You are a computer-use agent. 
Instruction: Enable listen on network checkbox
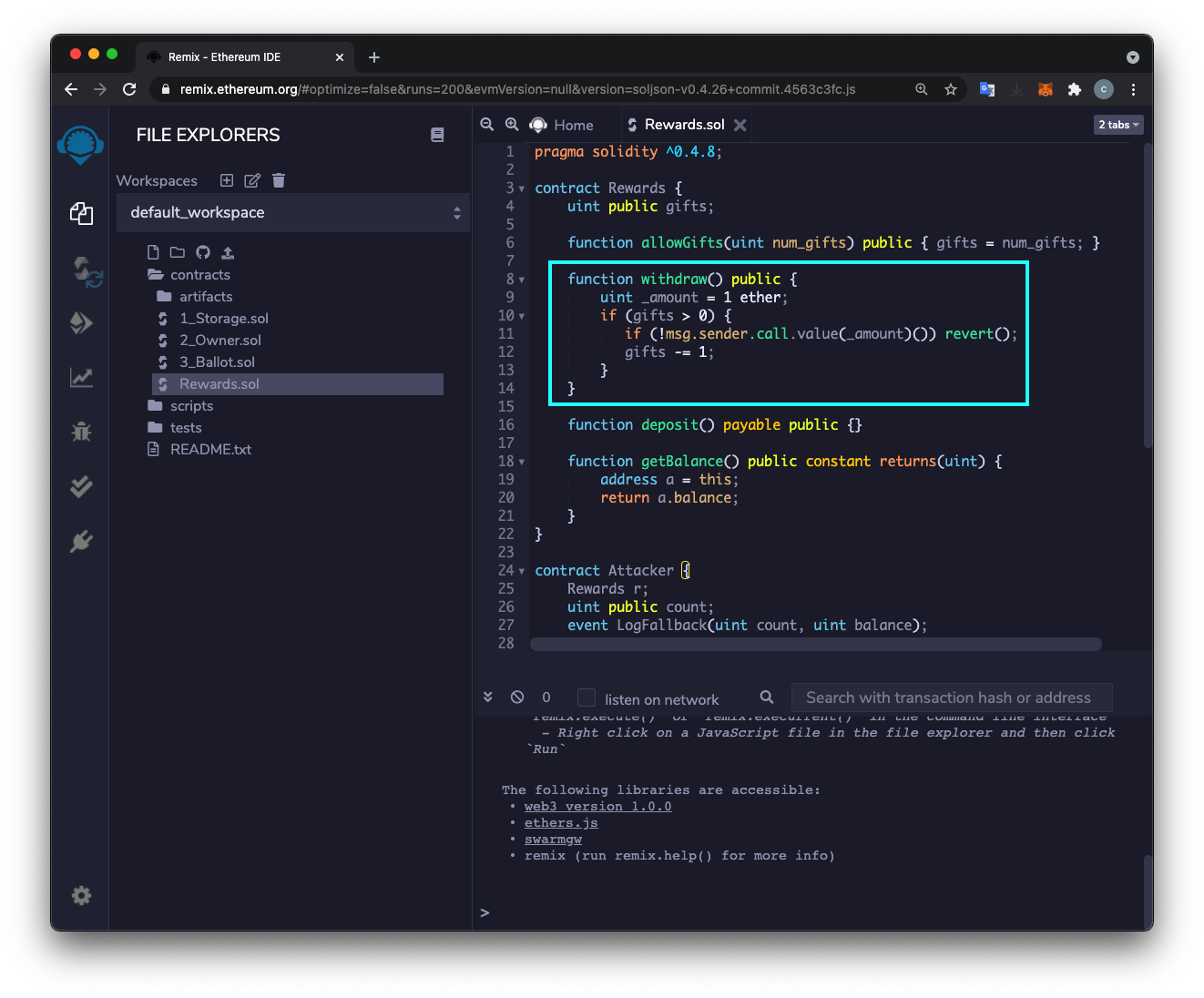click(587, 698)
